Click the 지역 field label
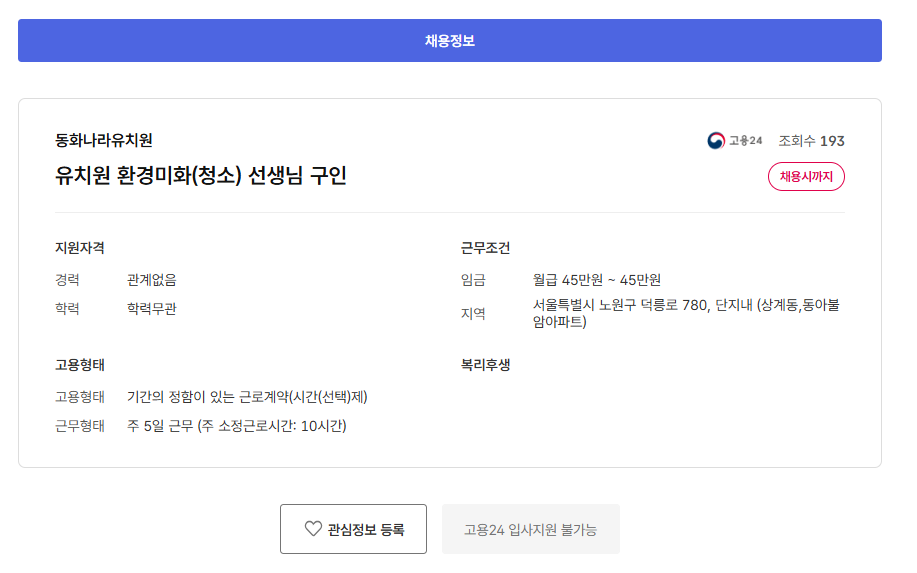Image resolution: width=917 pixels, height=573 pixels. [473, 313]
